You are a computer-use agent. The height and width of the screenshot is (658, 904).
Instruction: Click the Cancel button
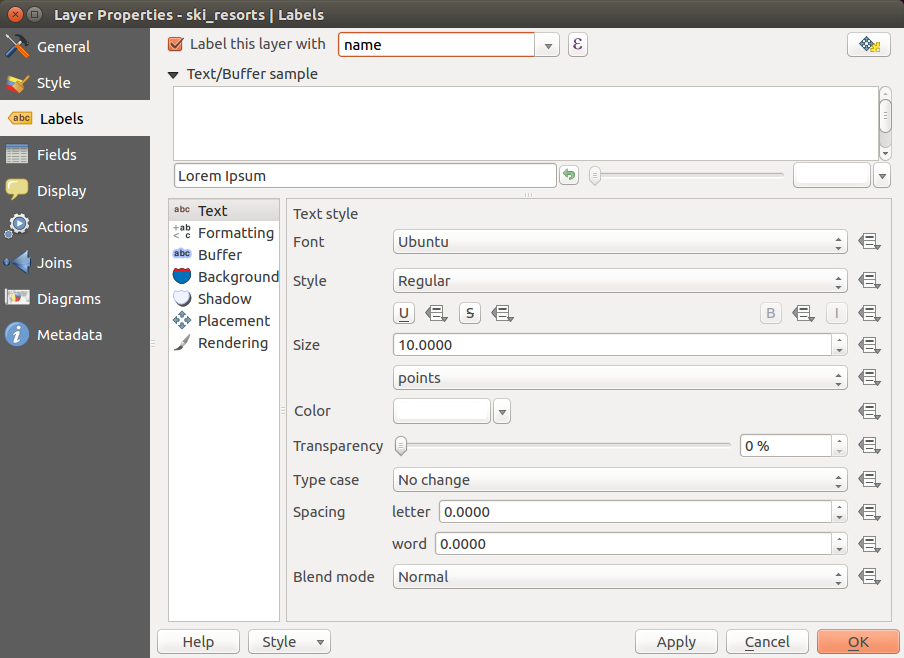pos(767,642)
